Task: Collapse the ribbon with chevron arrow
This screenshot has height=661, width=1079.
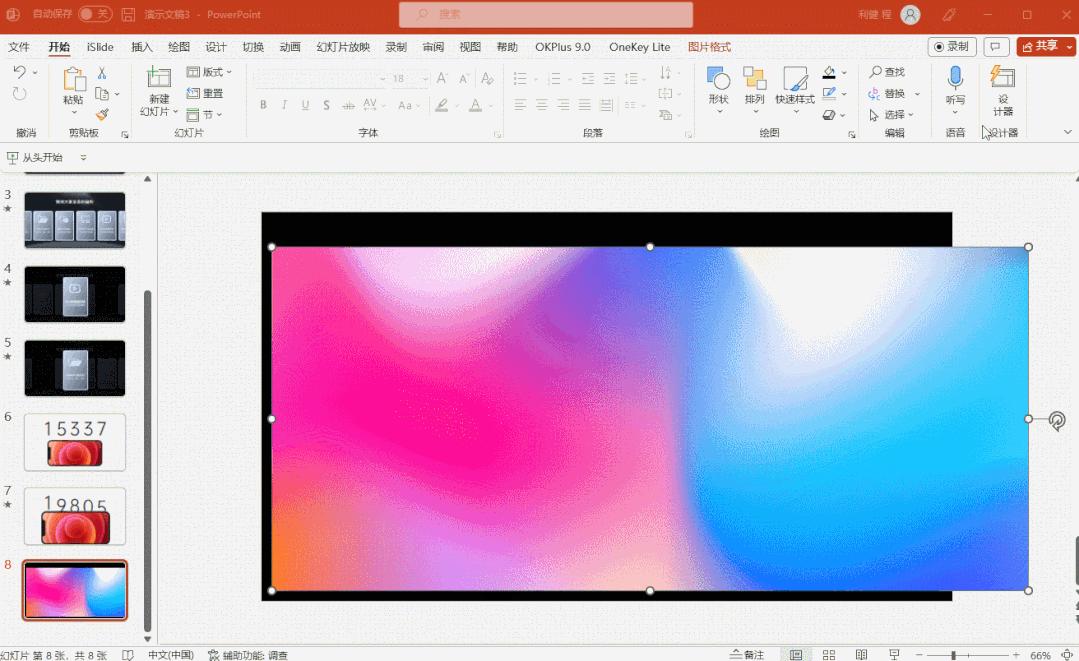Action: [1067, 132]
